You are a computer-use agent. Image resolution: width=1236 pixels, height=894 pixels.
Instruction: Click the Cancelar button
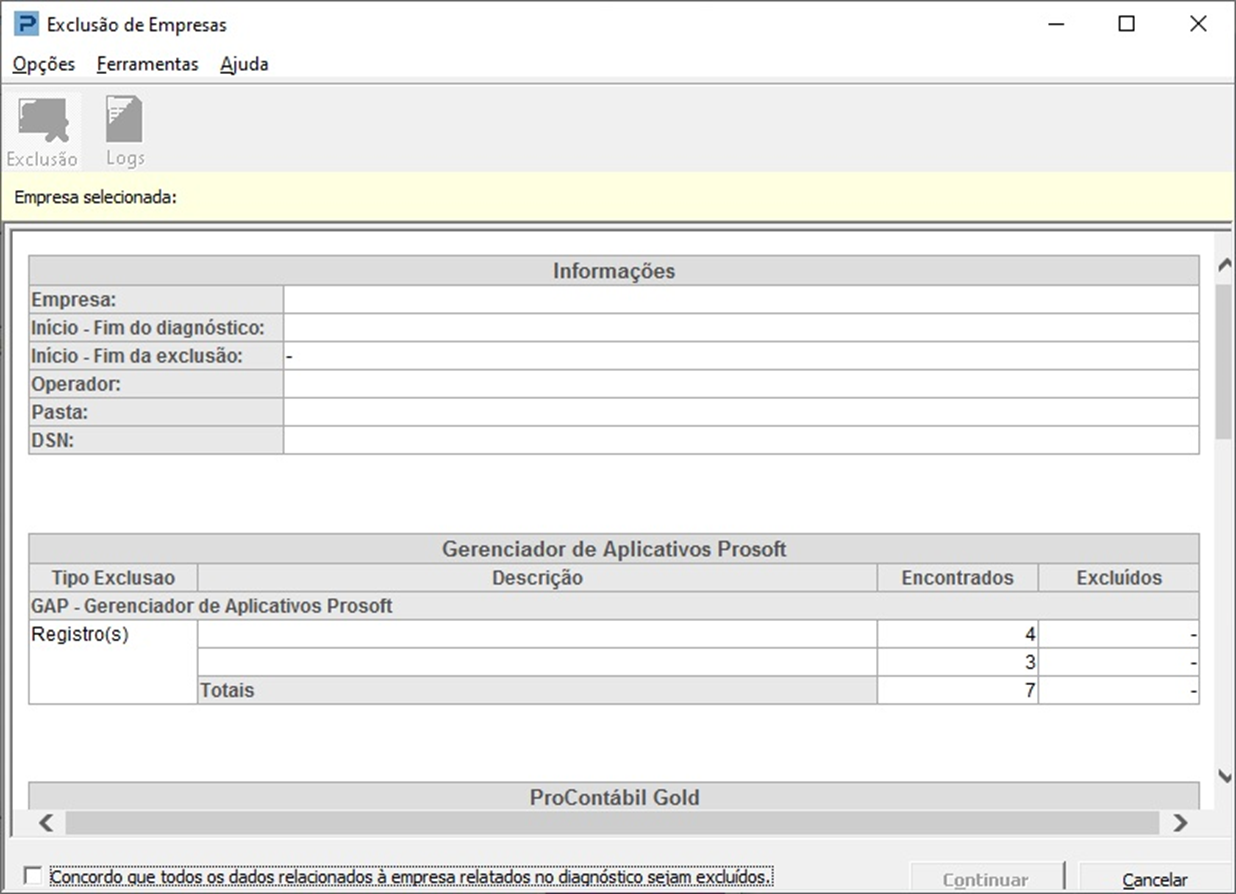1154,880
